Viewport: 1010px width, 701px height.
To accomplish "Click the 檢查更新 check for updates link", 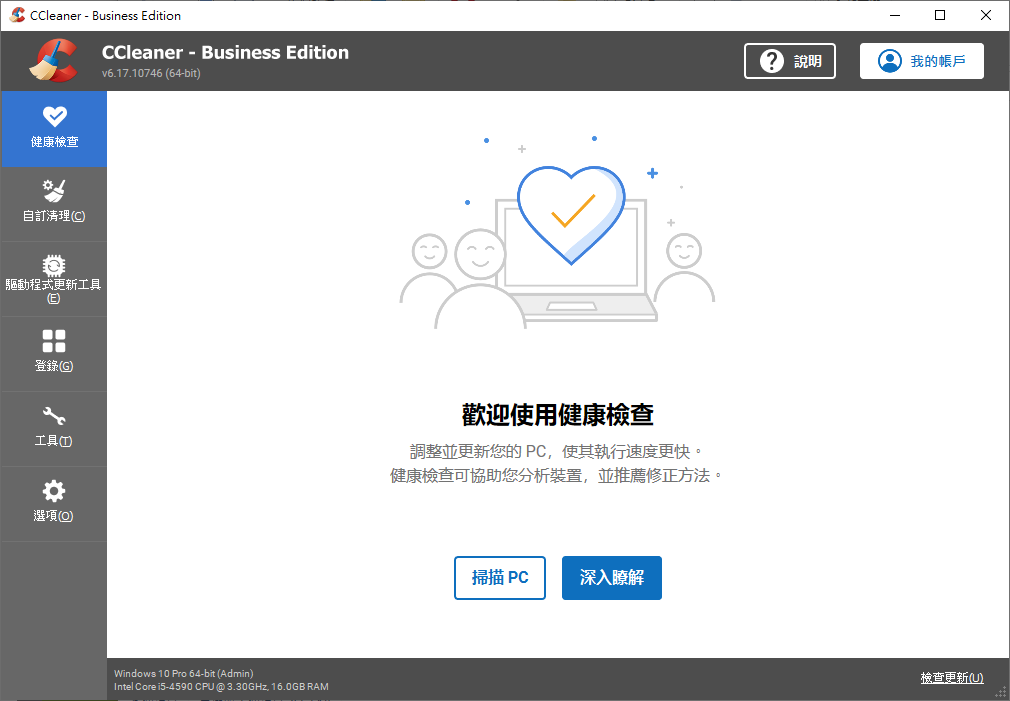I will point(952,678).
